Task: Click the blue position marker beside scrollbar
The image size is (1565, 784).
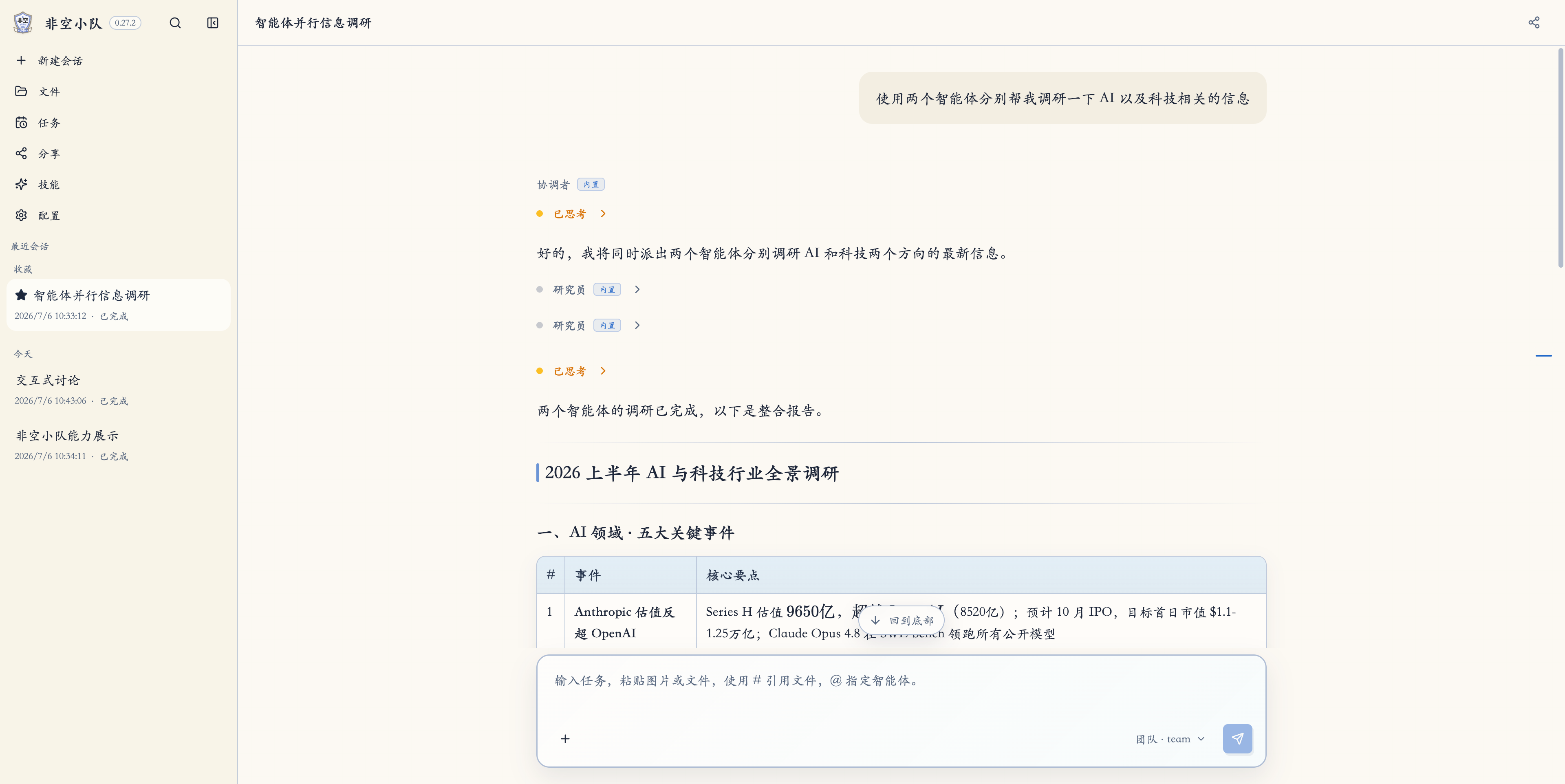Action: click(x=1543, y=355)
